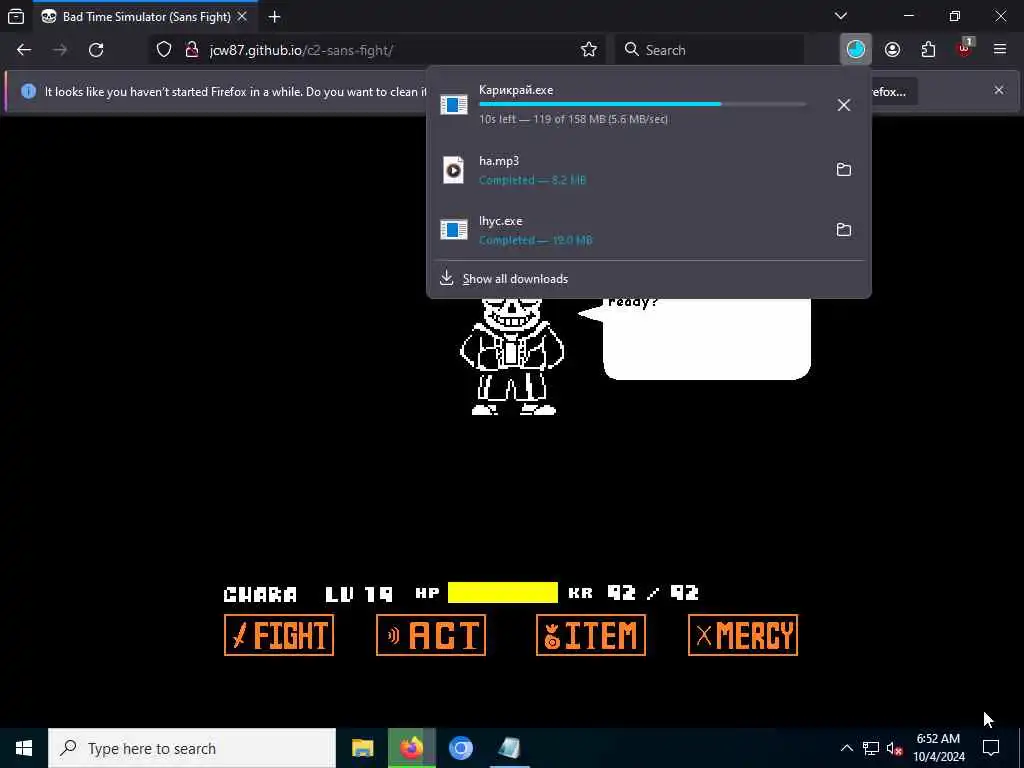Choose the FIGHT button in the game
Viewport: 1024px width, 768px height.
[x=279, y=635]
